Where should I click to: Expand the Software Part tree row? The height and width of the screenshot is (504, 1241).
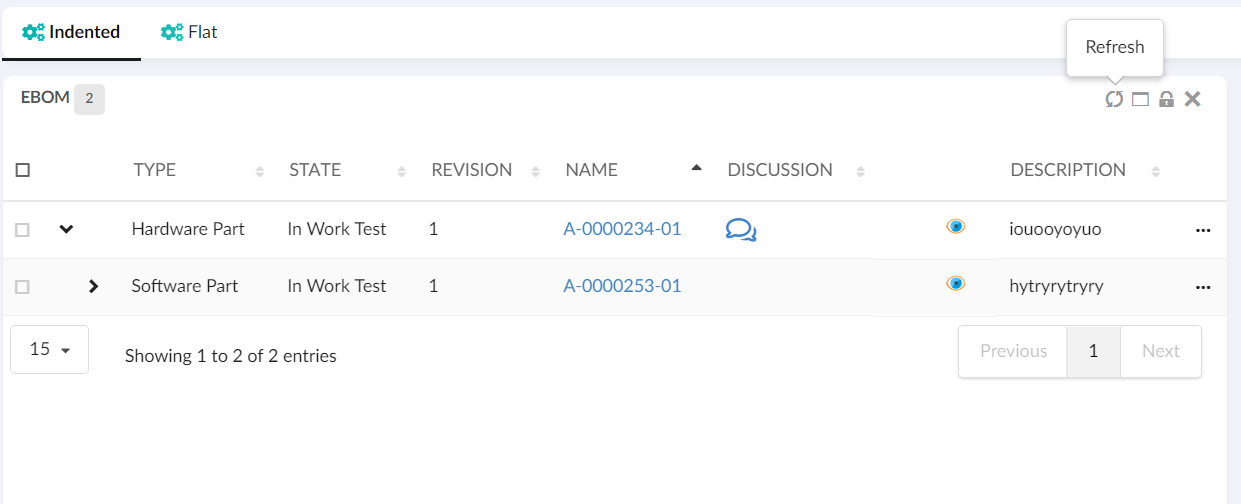(94, 286)
